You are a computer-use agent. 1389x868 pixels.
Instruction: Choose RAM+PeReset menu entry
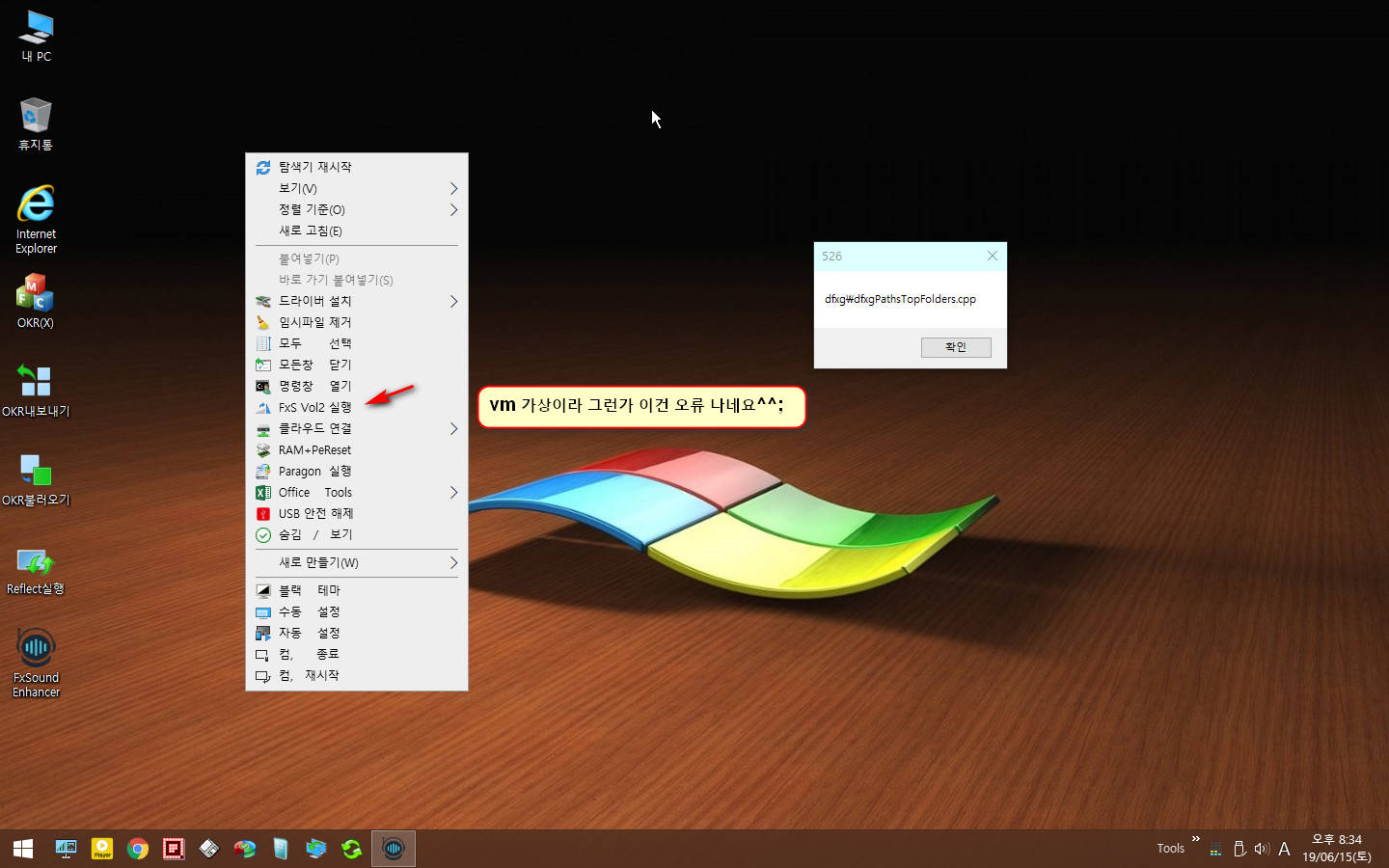point(357,449)
